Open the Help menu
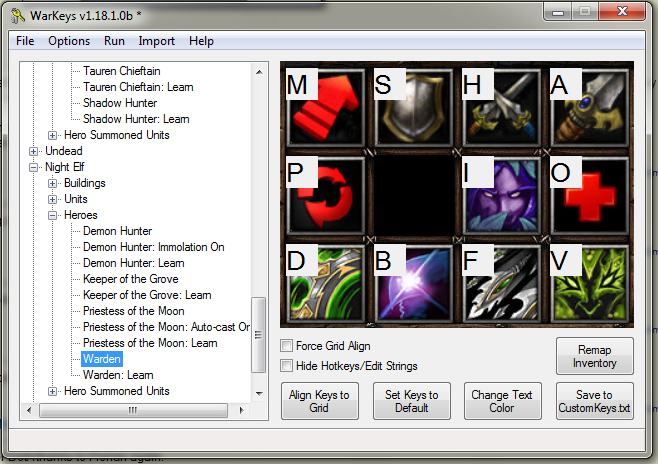 201,41
